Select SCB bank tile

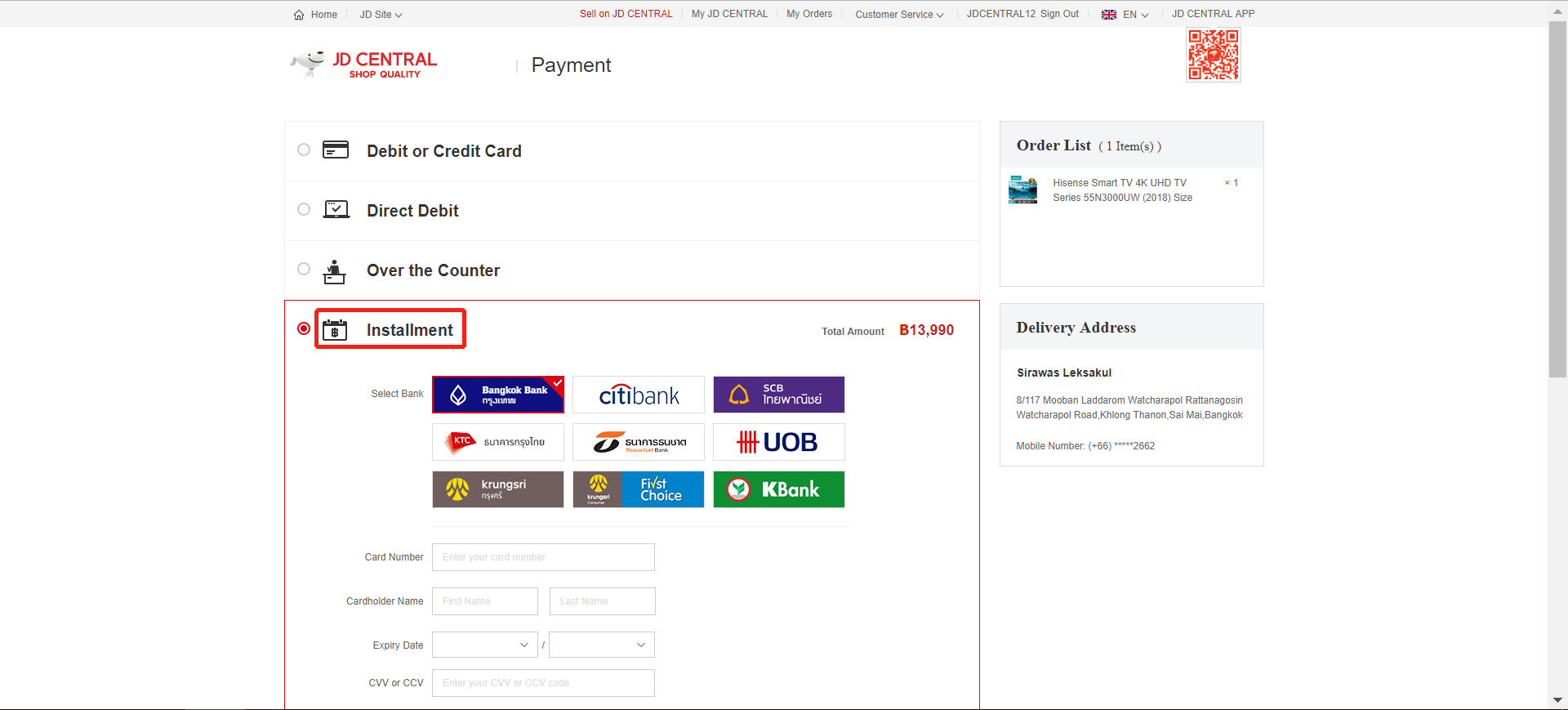coord(779,395)
